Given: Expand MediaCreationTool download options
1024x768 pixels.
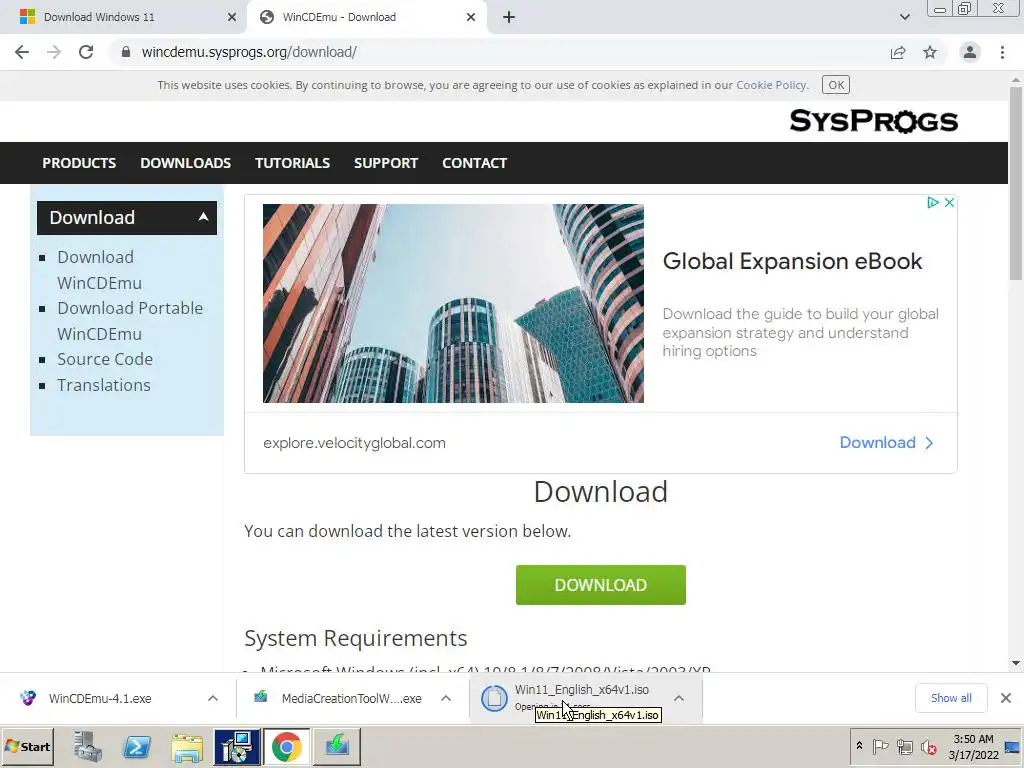Looking at the screenshot, I should click(x=446, y=699).
